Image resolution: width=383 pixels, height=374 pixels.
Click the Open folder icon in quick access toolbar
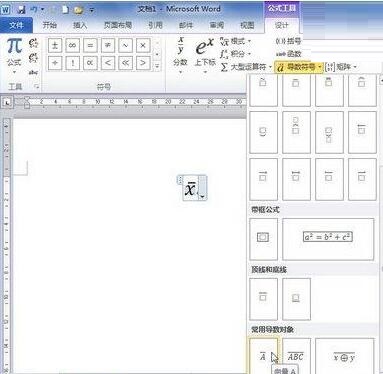click(x=79, y=10)
